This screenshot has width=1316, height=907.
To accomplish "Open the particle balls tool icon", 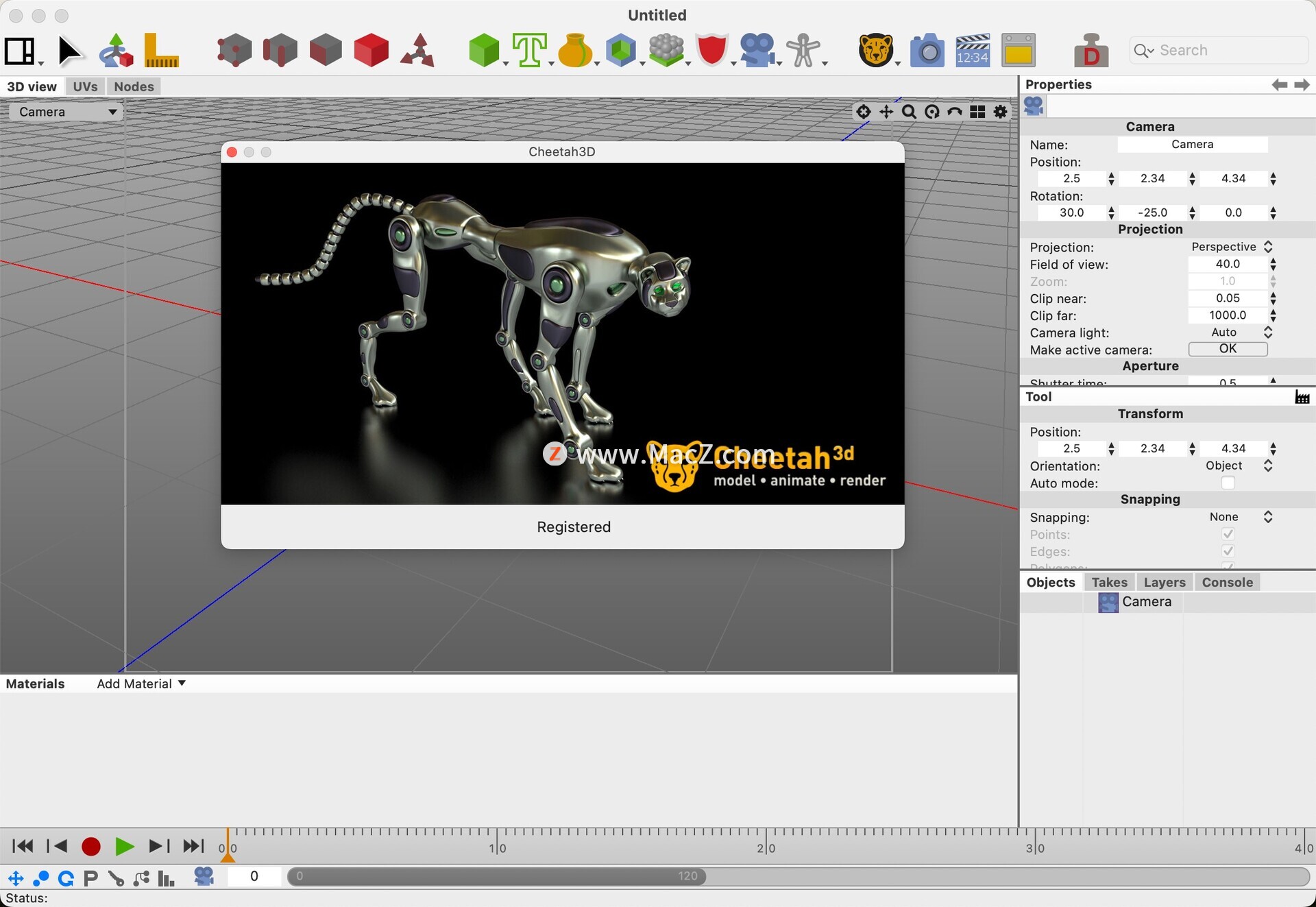I will [666, 51].
